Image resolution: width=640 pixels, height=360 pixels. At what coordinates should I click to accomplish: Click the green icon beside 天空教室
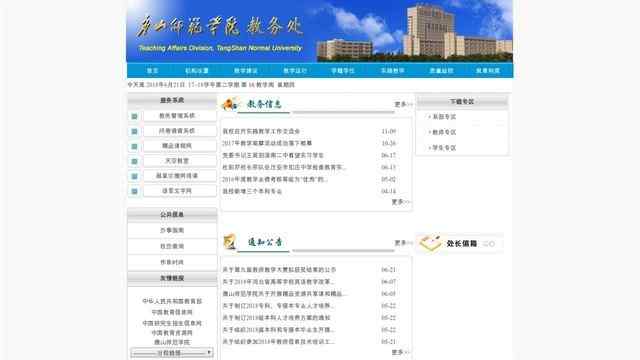coord(134,161)
